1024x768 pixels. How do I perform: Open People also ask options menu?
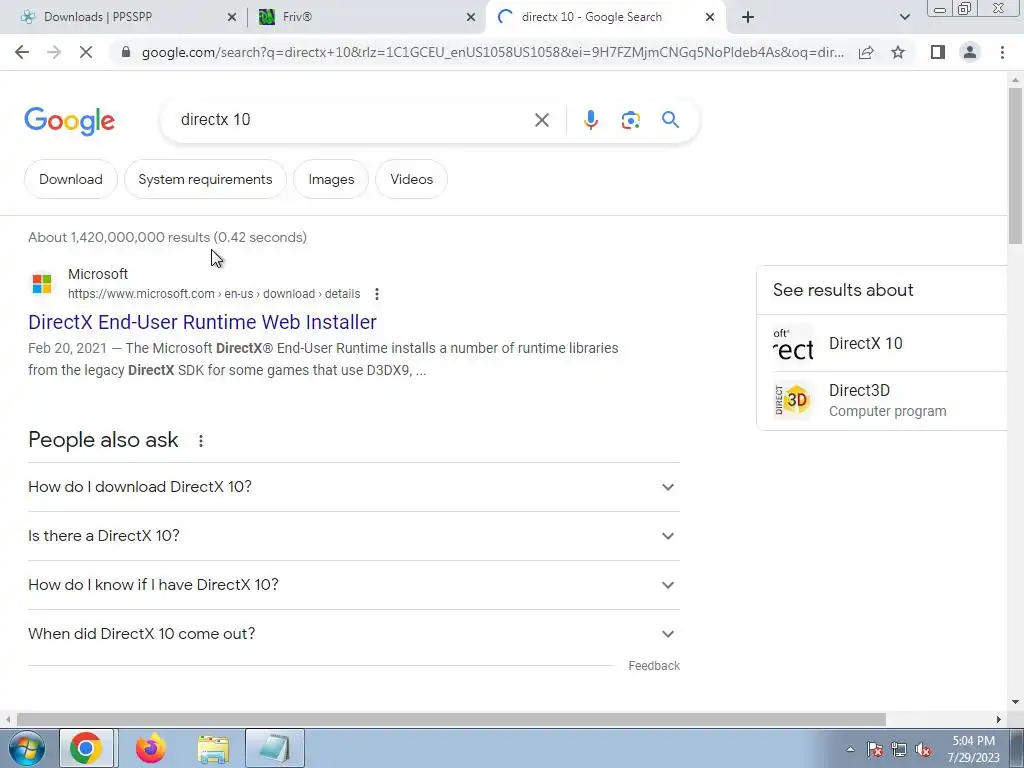tap(201, 441)
